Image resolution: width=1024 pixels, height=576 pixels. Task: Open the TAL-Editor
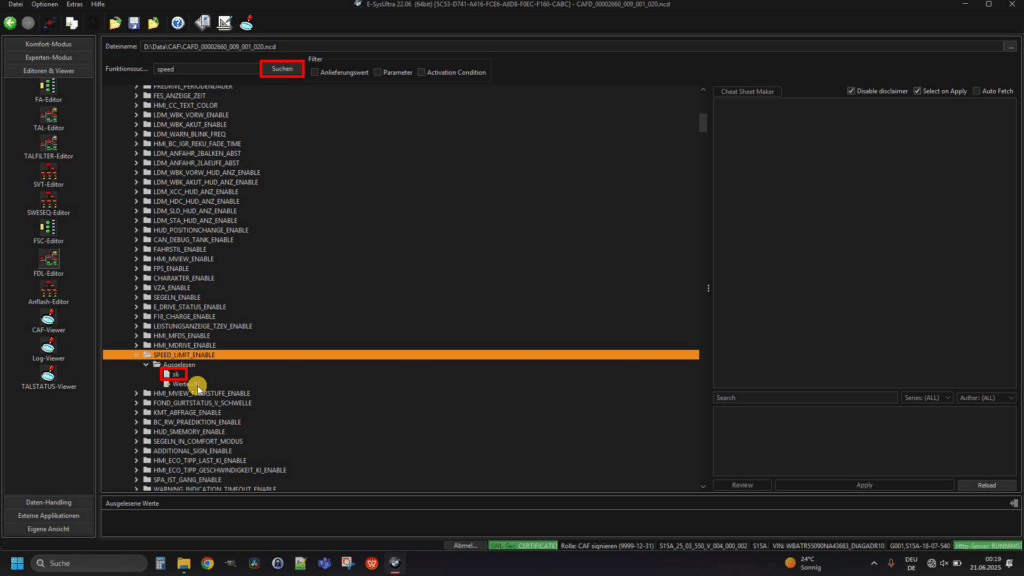click(x=48, y=119)
